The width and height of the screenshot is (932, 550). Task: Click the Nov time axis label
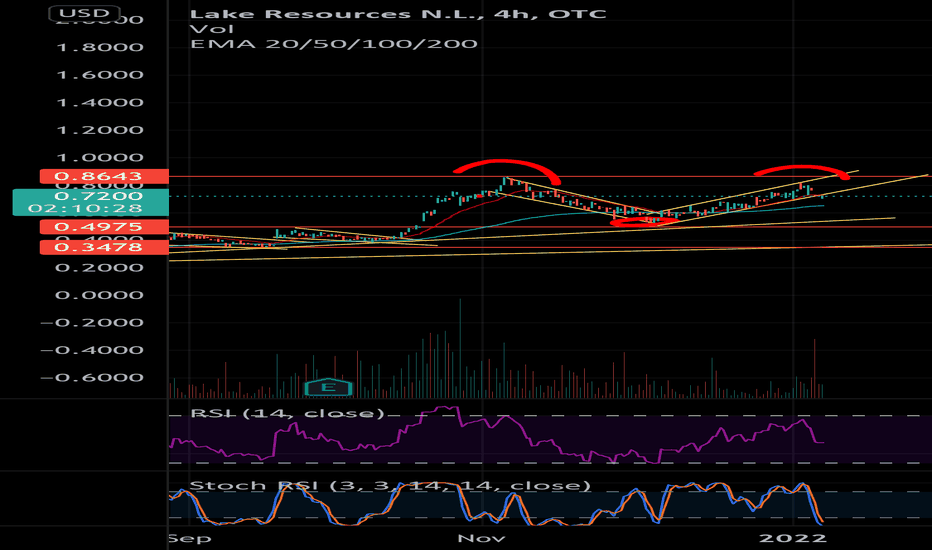coord(481,538)
